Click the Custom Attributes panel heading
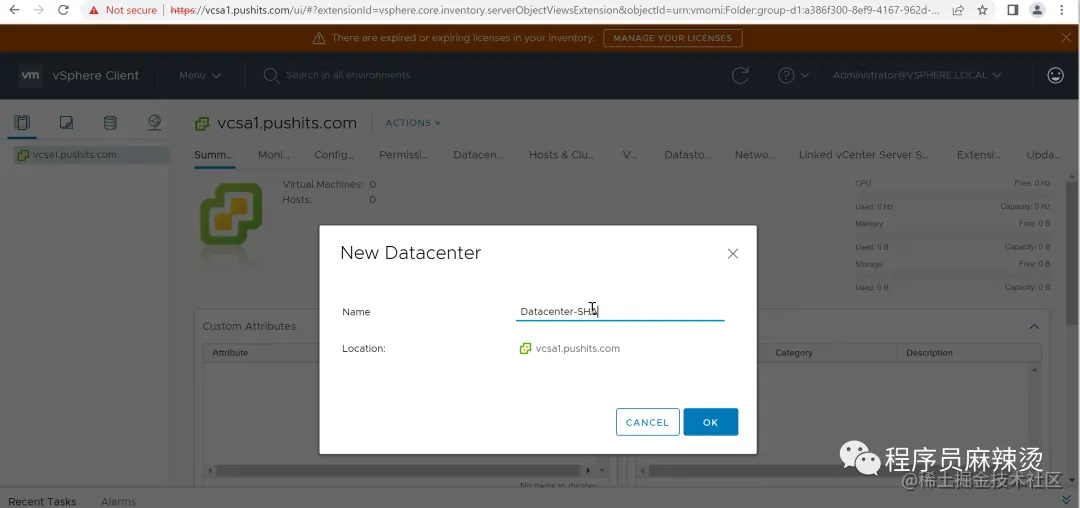Viewport: 1080px width, 508px height. click(249, 326)
